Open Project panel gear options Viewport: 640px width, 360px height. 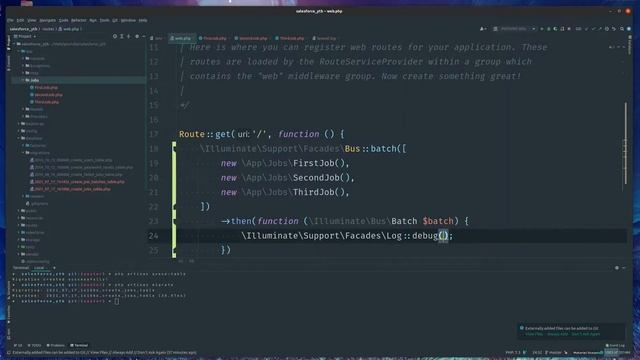coord(137,36)
